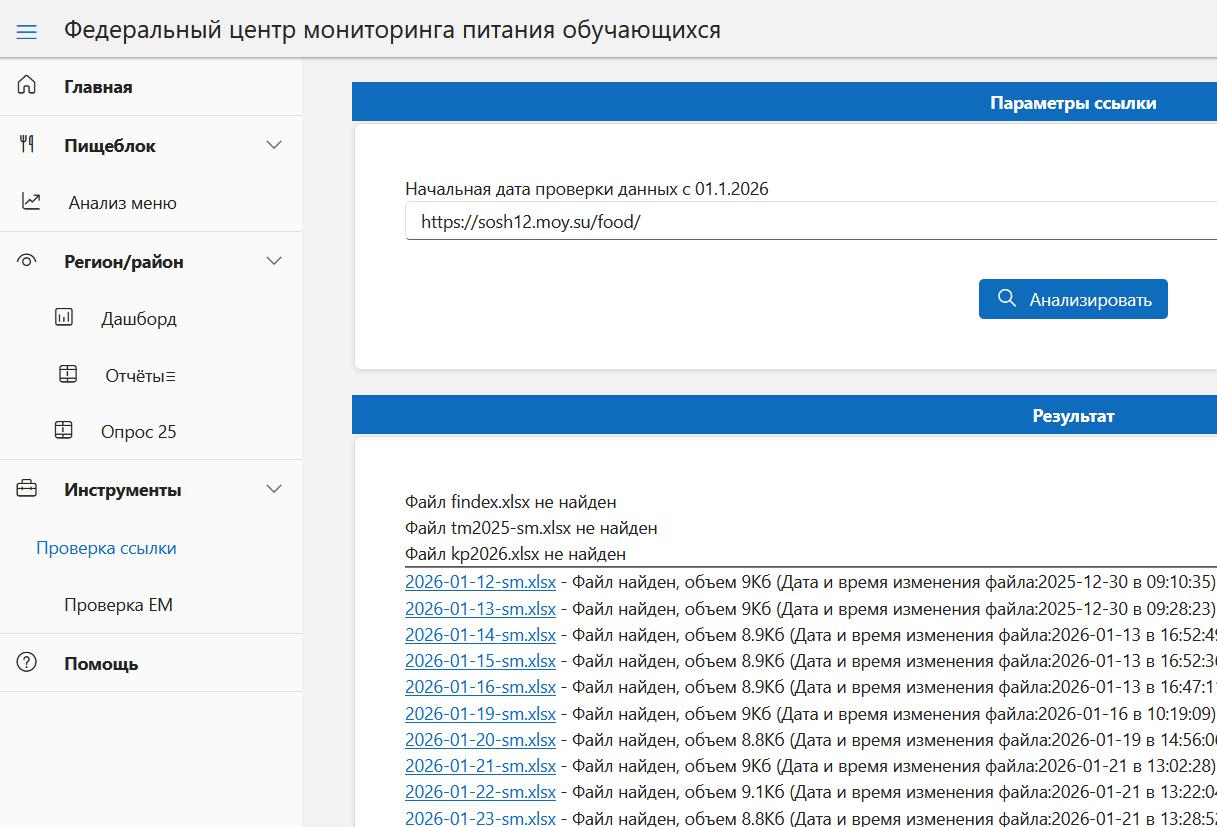
Task: Click the chart icon for Анализ меню
Action: pos(32,202)
